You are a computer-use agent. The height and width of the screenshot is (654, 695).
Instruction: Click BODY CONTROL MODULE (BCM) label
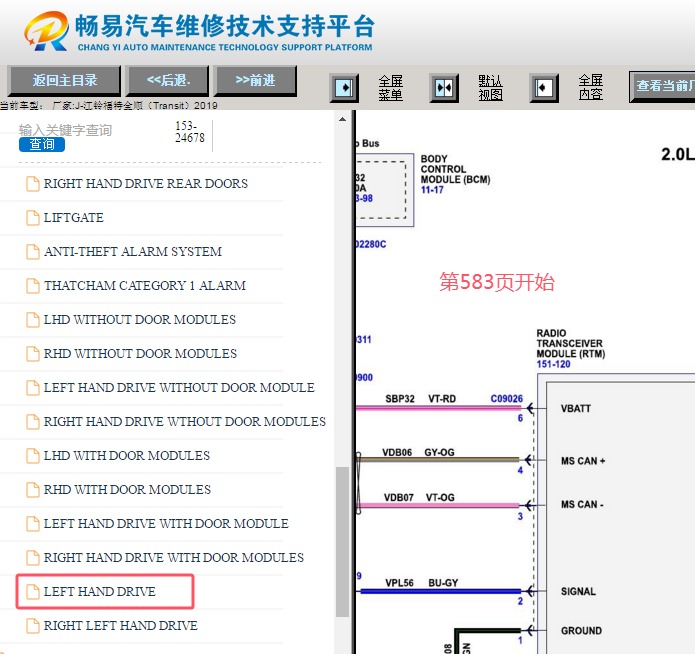[455, 169]
